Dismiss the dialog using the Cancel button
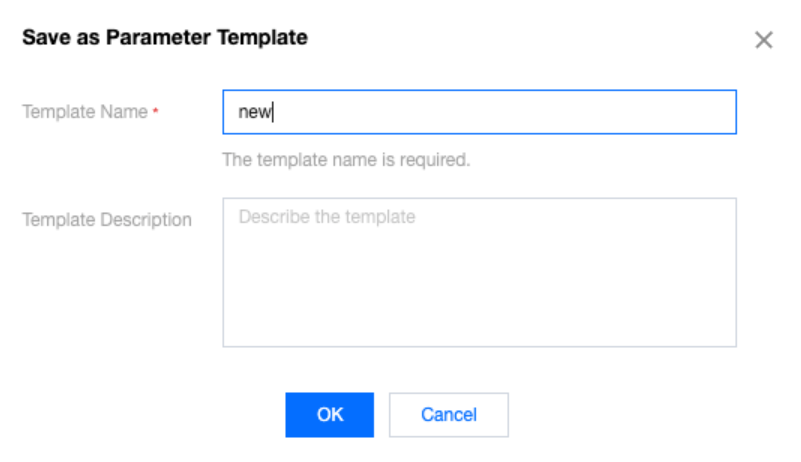 click(x=448, y=414)
